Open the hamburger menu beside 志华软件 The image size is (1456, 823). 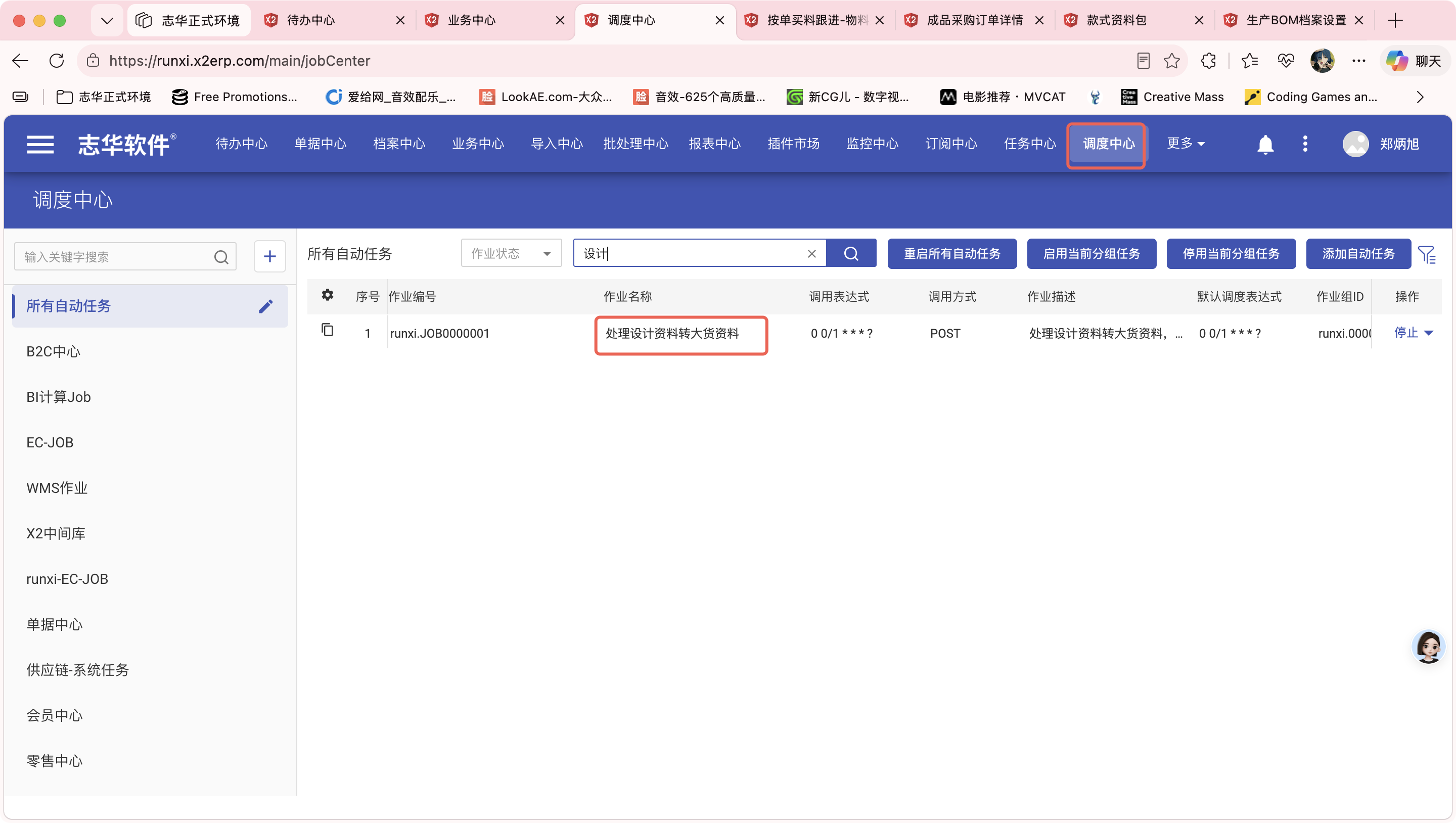pyautogui.click(x=40, y=144)
